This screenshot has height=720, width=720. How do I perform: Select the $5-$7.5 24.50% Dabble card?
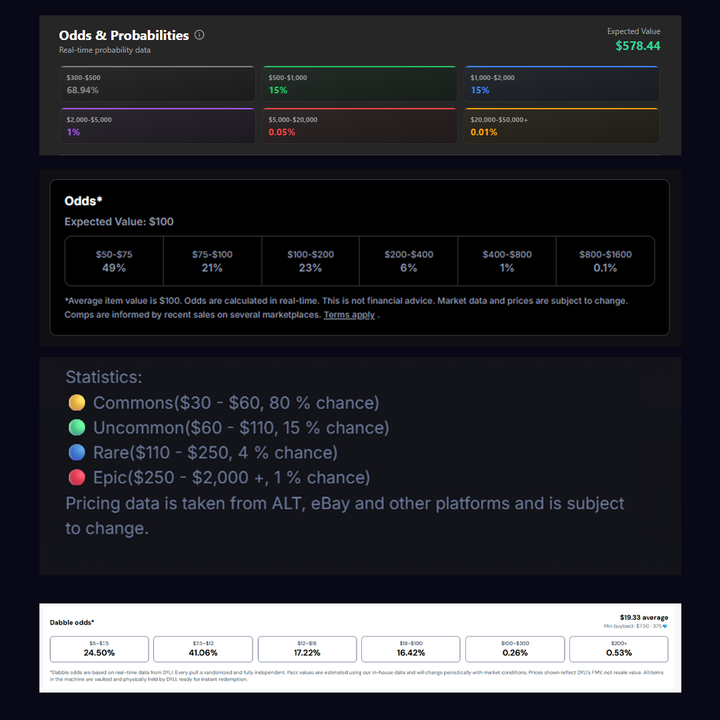(x=99, y=649)
